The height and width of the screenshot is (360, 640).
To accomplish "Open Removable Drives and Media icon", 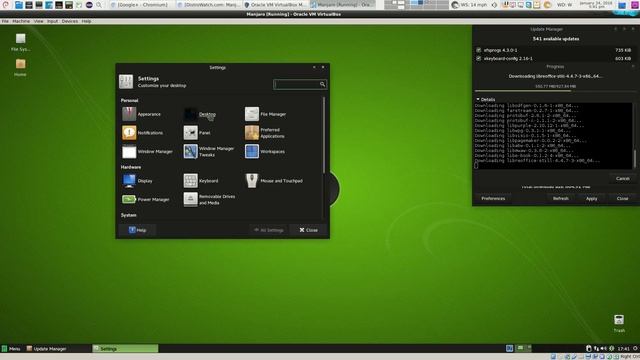I will coord(190,199).
